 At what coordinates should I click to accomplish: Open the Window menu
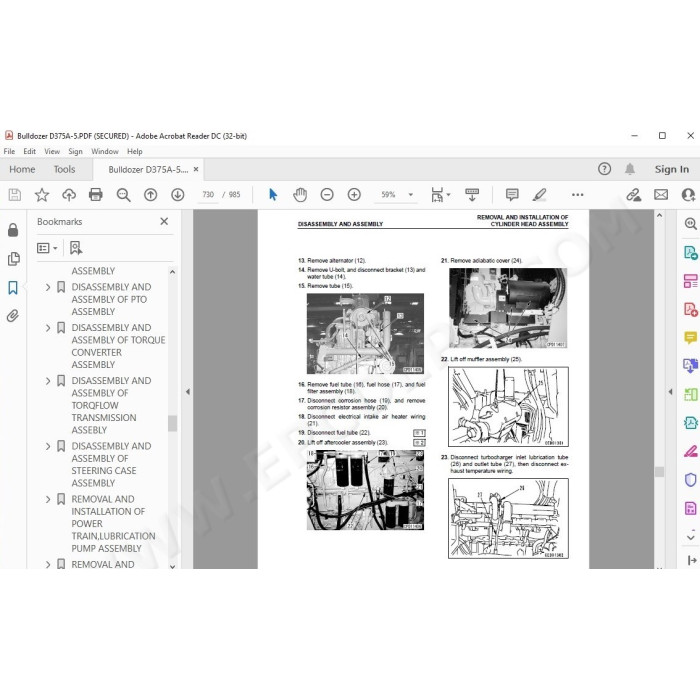click(105, 151)
